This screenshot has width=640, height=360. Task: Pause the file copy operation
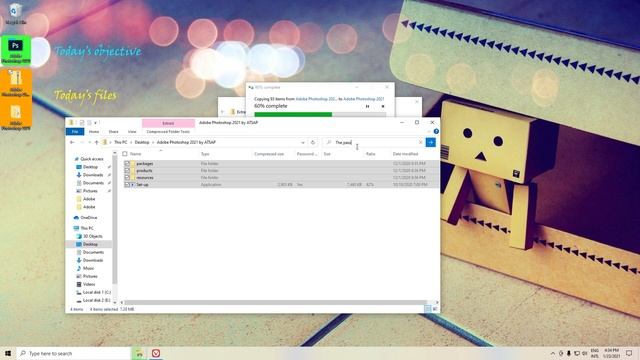point(367,106)
